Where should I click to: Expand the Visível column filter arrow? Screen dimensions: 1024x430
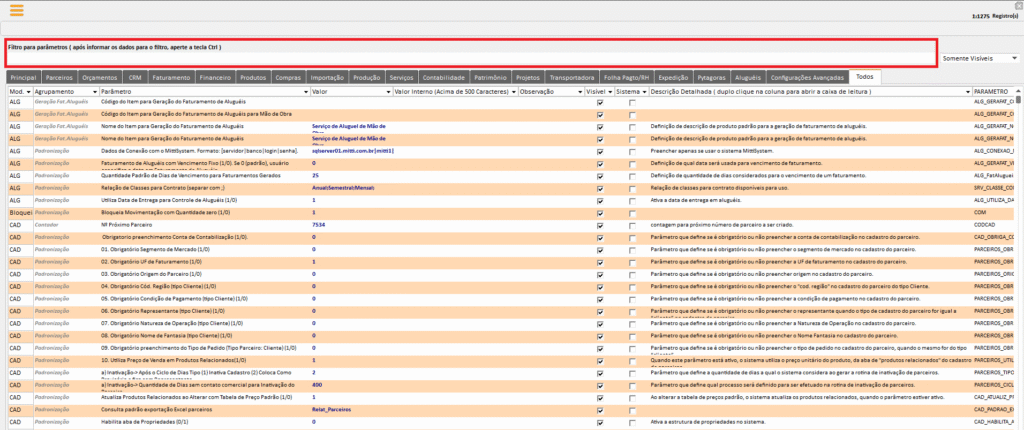point(610,92)
